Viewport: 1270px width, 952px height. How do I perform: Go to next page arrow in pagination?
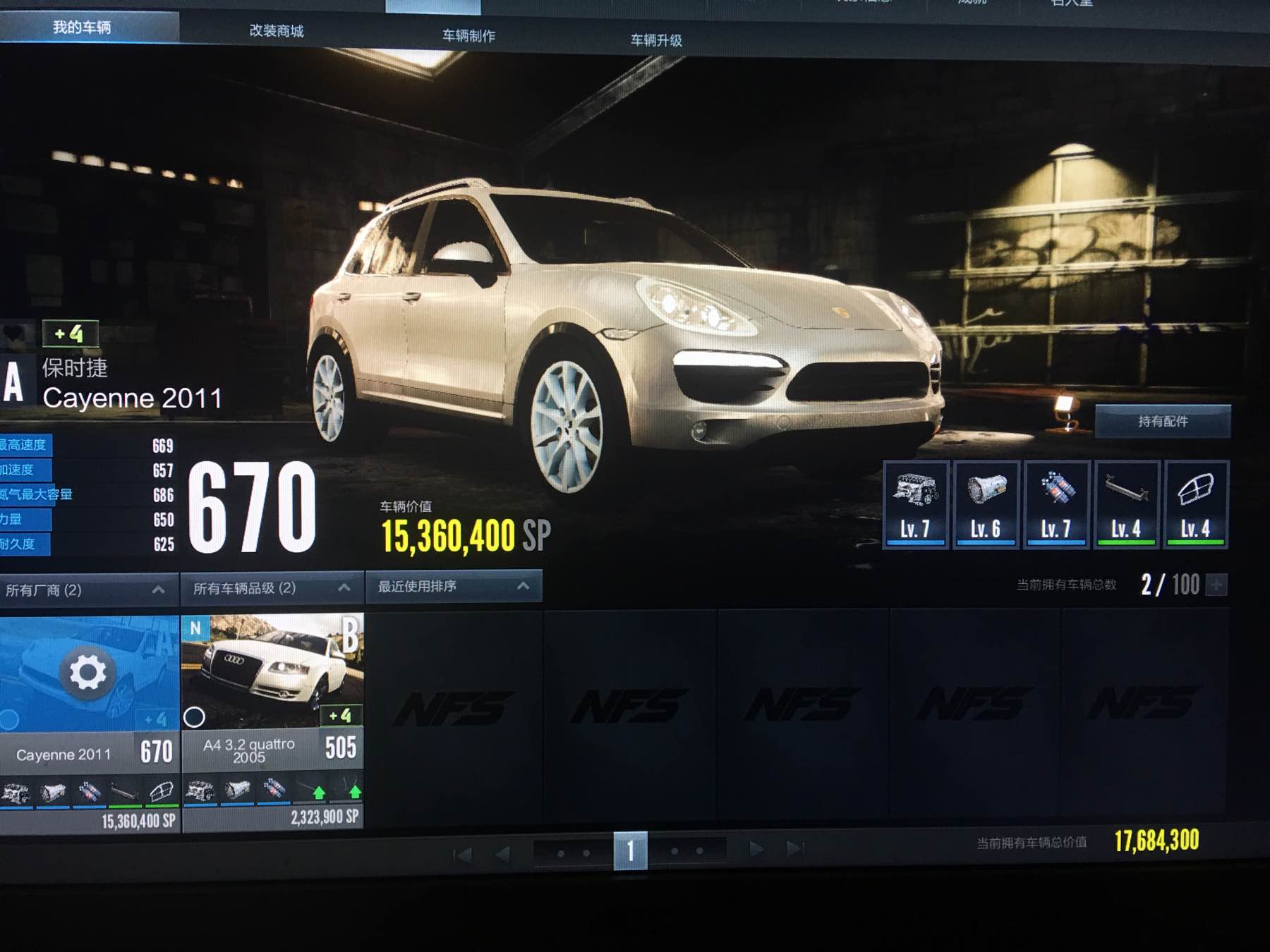[x=756, y=849]
